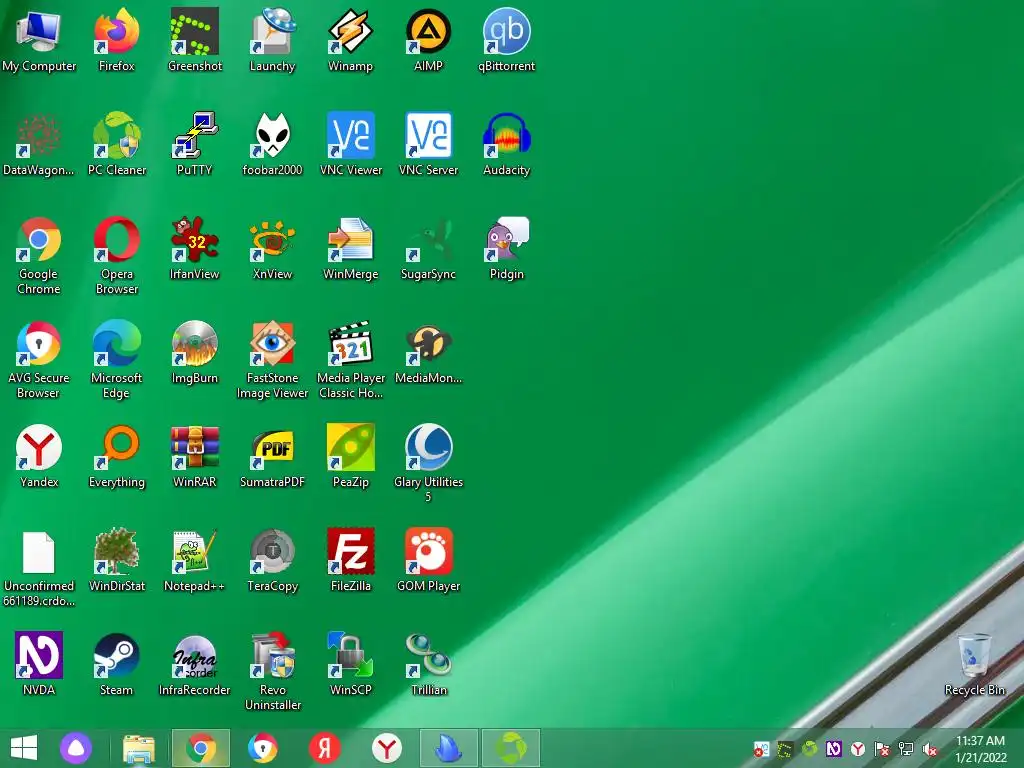
Task: Open Yandex Browser Y icon in the taskbar
Action: pos(387,748)
